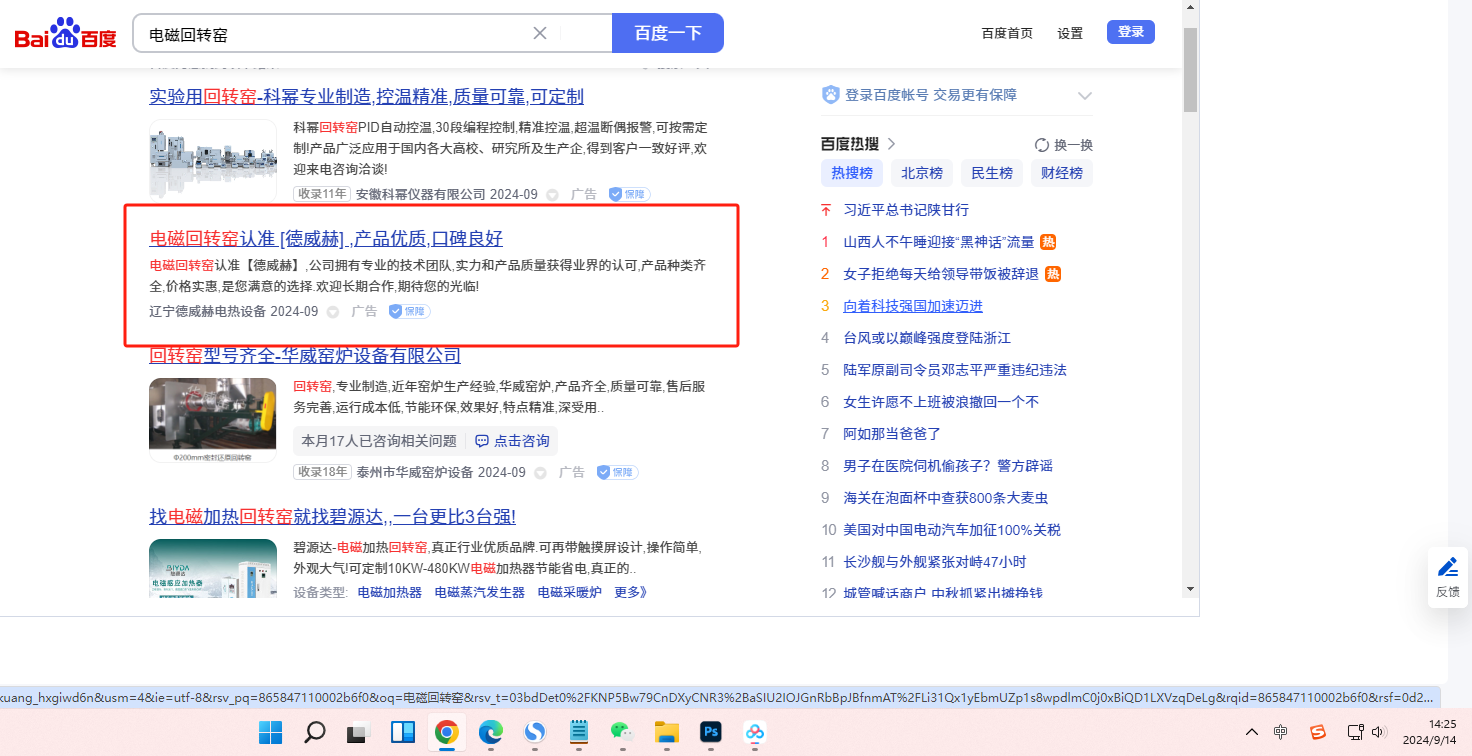
Task: Open Microsoft Edge in the taskbar
Action: click(x=491, y=733)
